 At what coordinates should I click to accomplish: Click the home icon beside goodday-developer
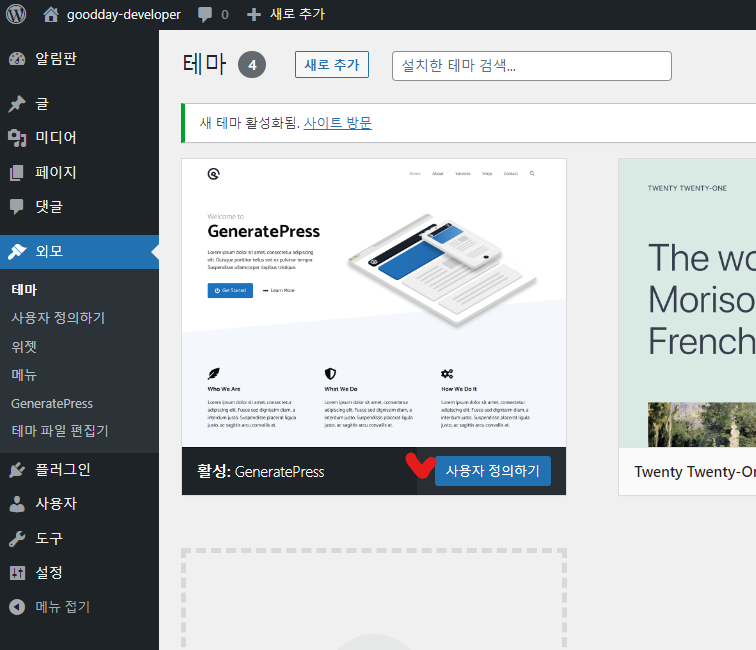(x=51, y=14)
